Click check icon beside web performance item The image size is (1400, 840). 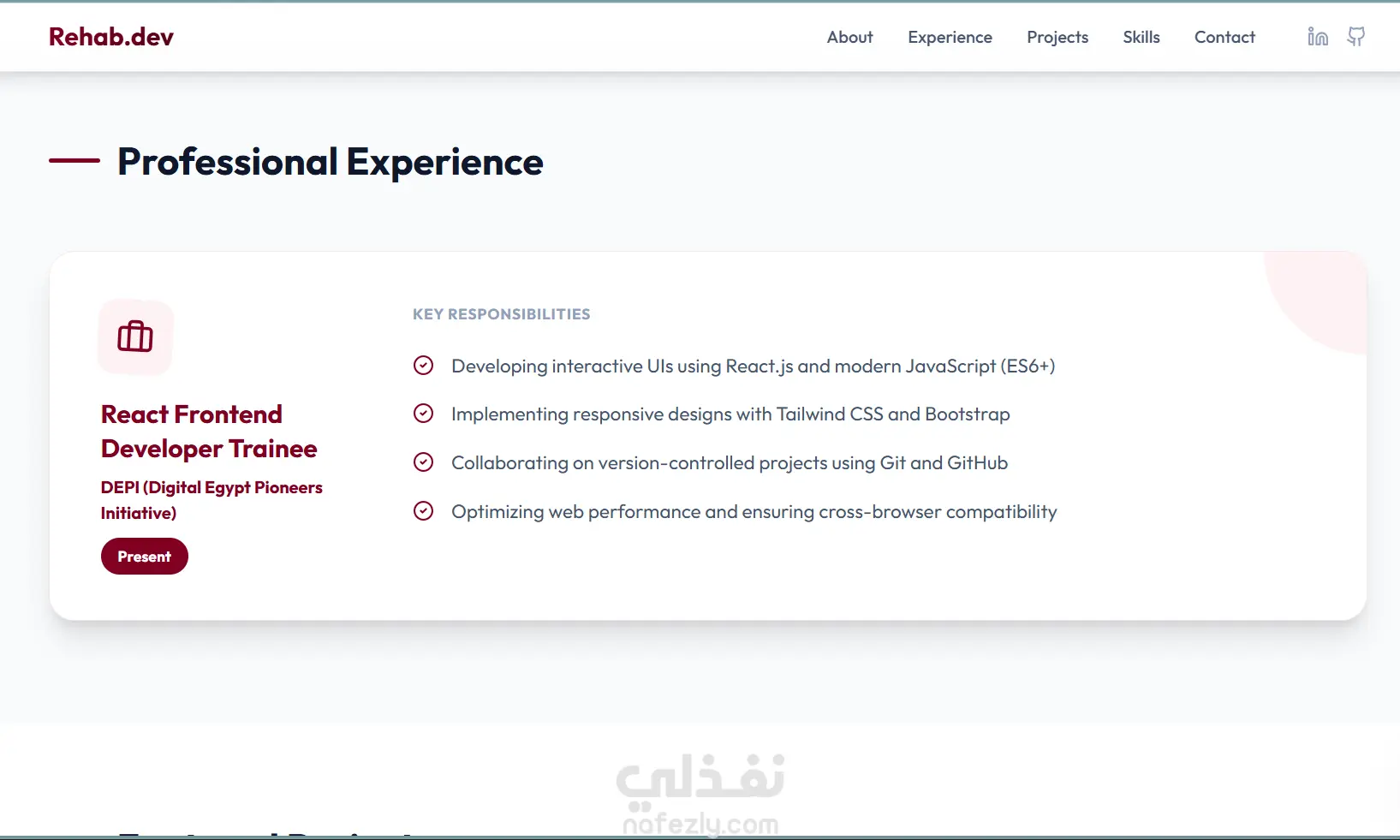tap(423, 511)
